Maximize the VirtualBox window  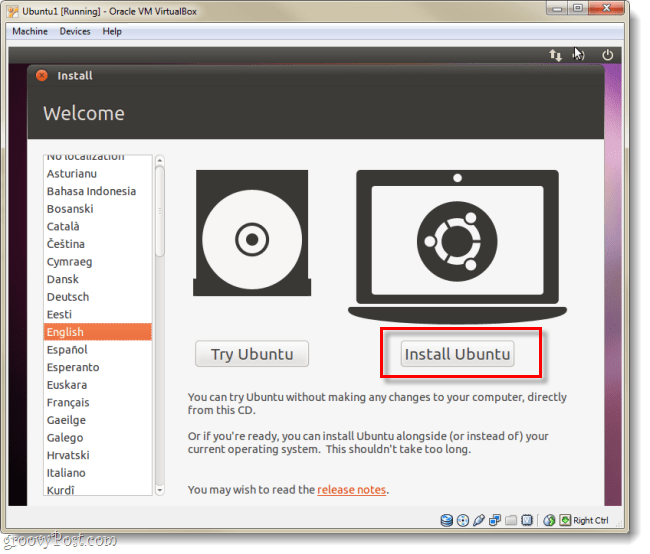pos(578,8)
